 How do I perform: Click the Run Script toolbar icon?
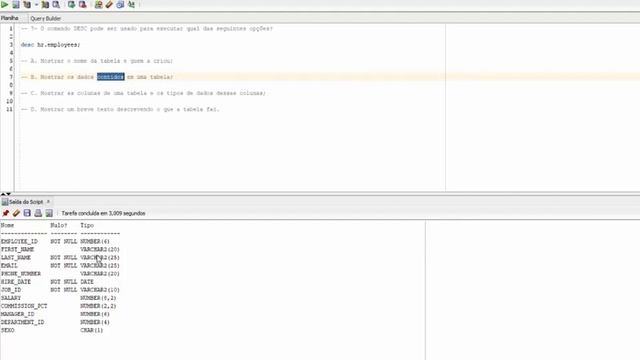(x=16, y=4)
